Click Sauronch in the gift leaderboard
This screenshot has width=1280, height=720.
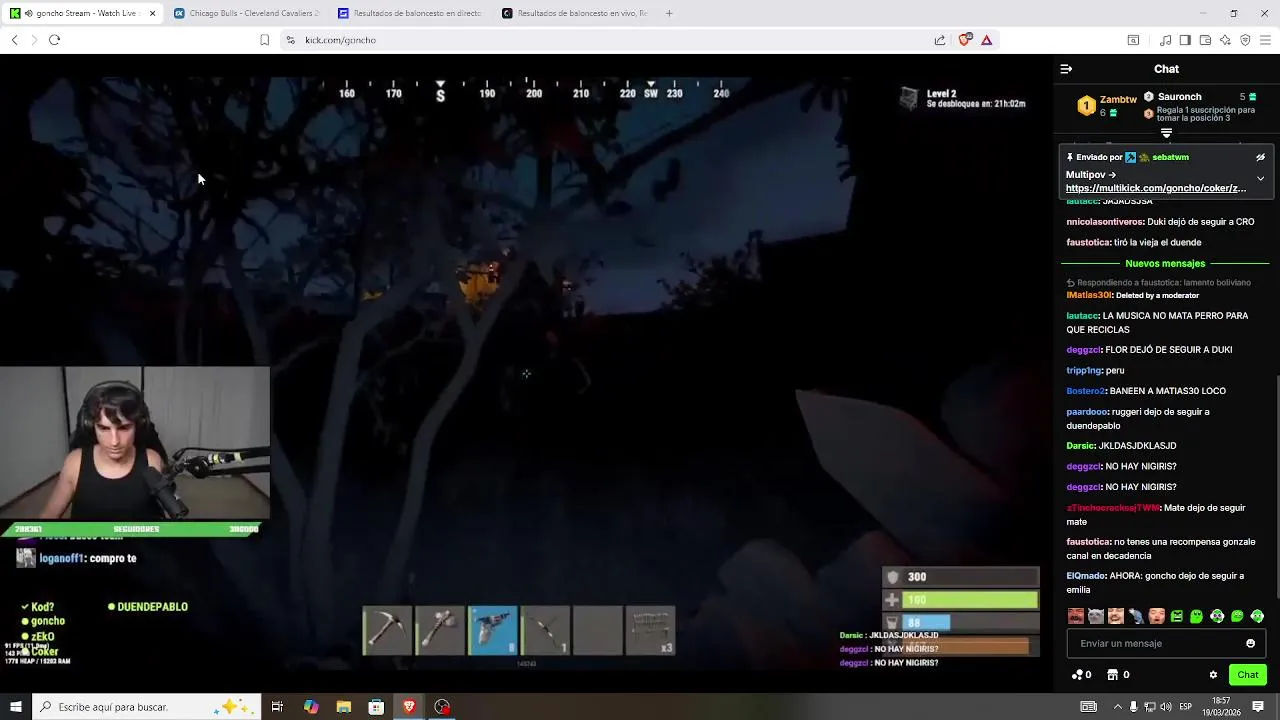1179,97
